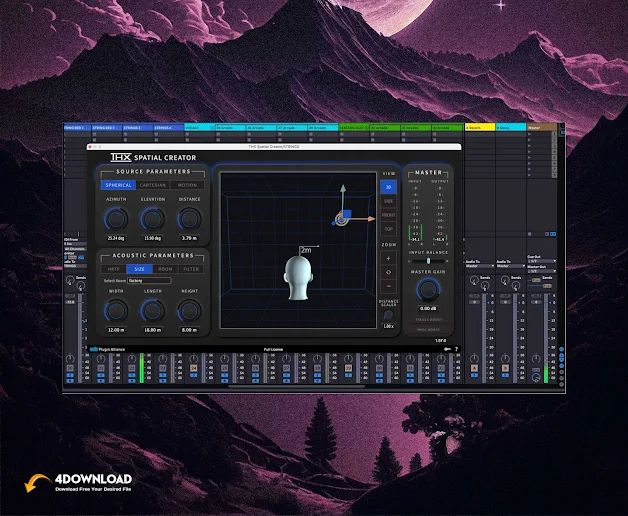
Task: Click return track B activator button
Action: (505, 368)
